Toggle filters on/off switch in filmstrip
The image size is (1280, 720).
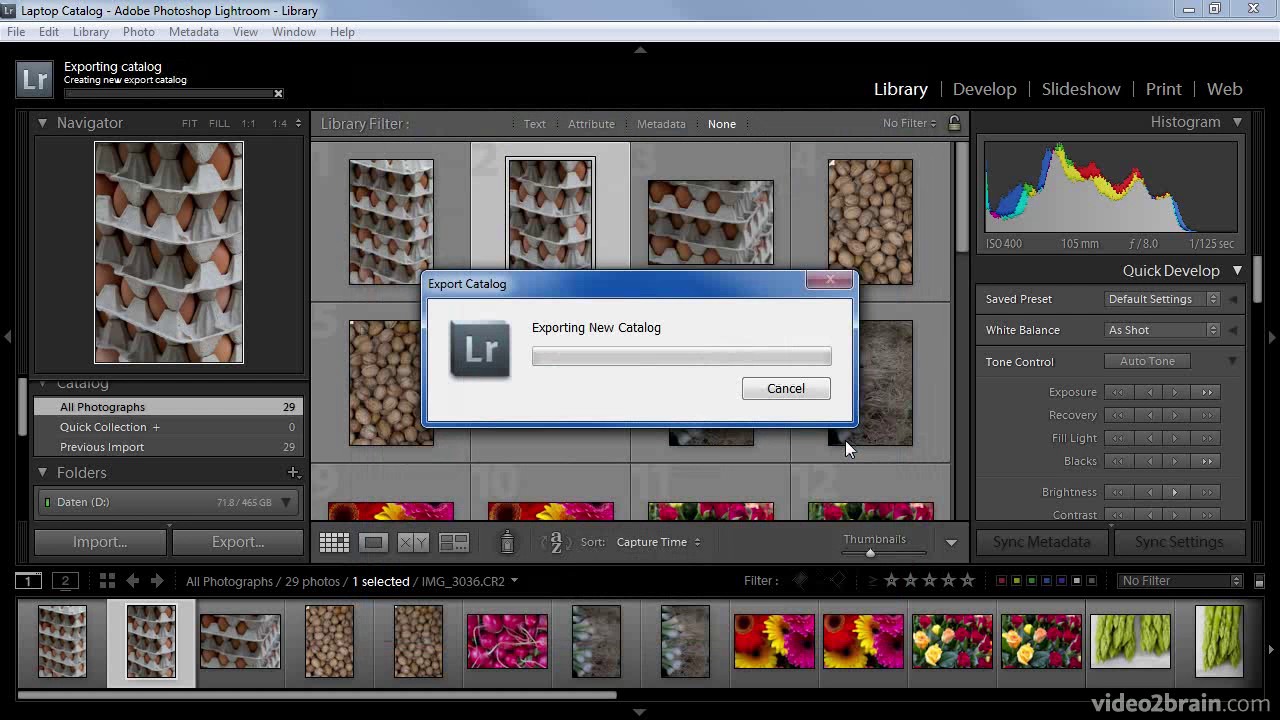(1260, 581)
